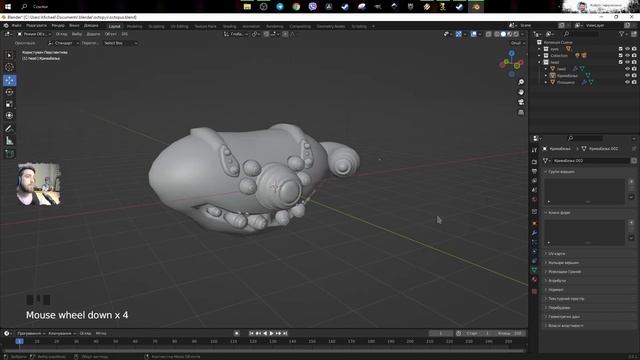Click the Windows Start button

(x=8, y=7)
